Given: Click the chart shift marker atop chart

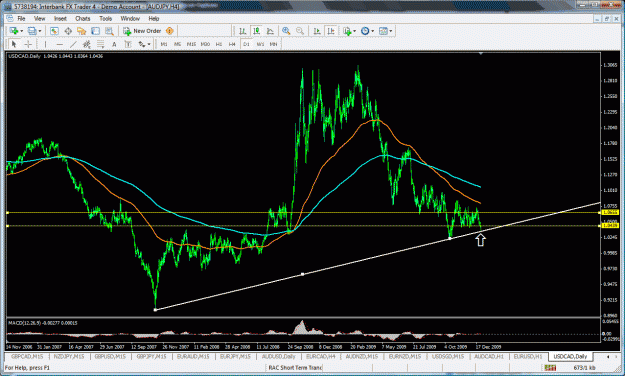Looking at the screenshot, I should (x=481, y=53).
